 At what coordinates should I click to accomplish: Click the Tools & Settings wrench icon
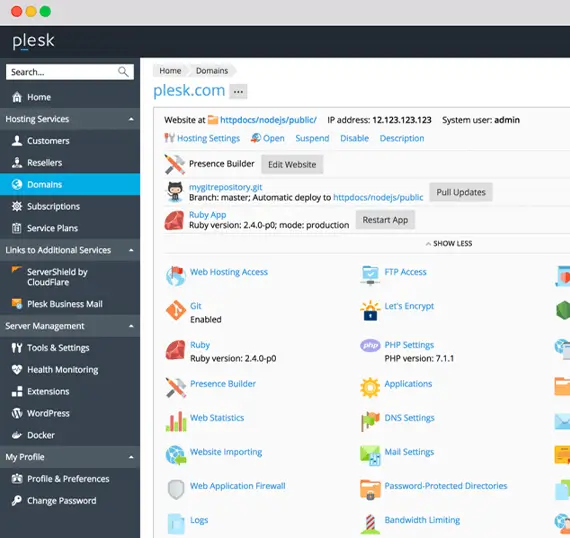click(17, 348)
